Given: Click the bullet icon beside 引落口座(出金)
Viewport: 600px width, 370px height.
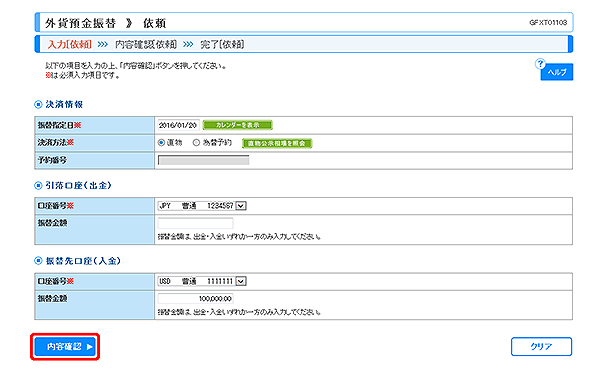Looking at the screenshot, I should pos(38,186).
